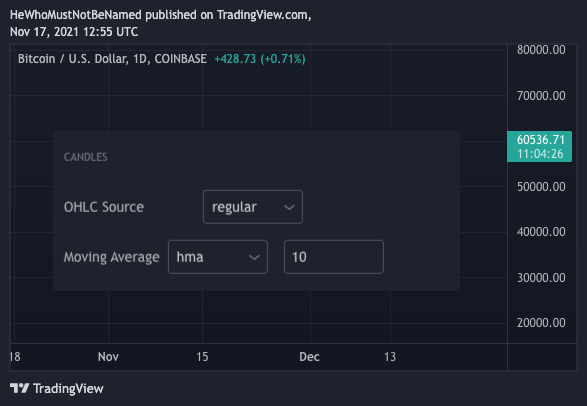The width and height of the screenshot is (587, 406).
Task: Click the 15 date label on time axis
Action: click(x=202, y=357)
